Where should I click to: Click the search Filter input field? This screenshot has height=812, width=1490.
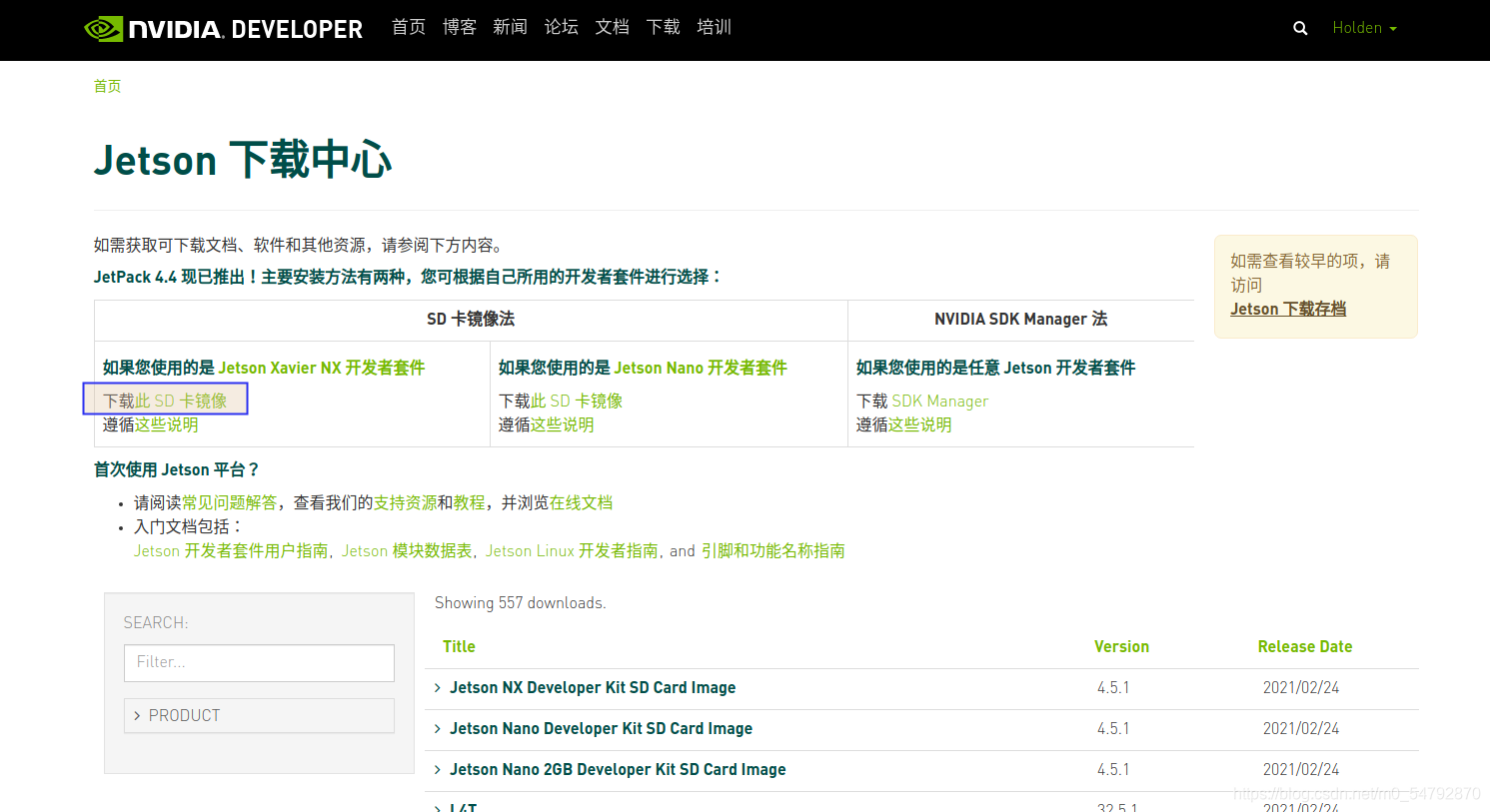point(259,662)
